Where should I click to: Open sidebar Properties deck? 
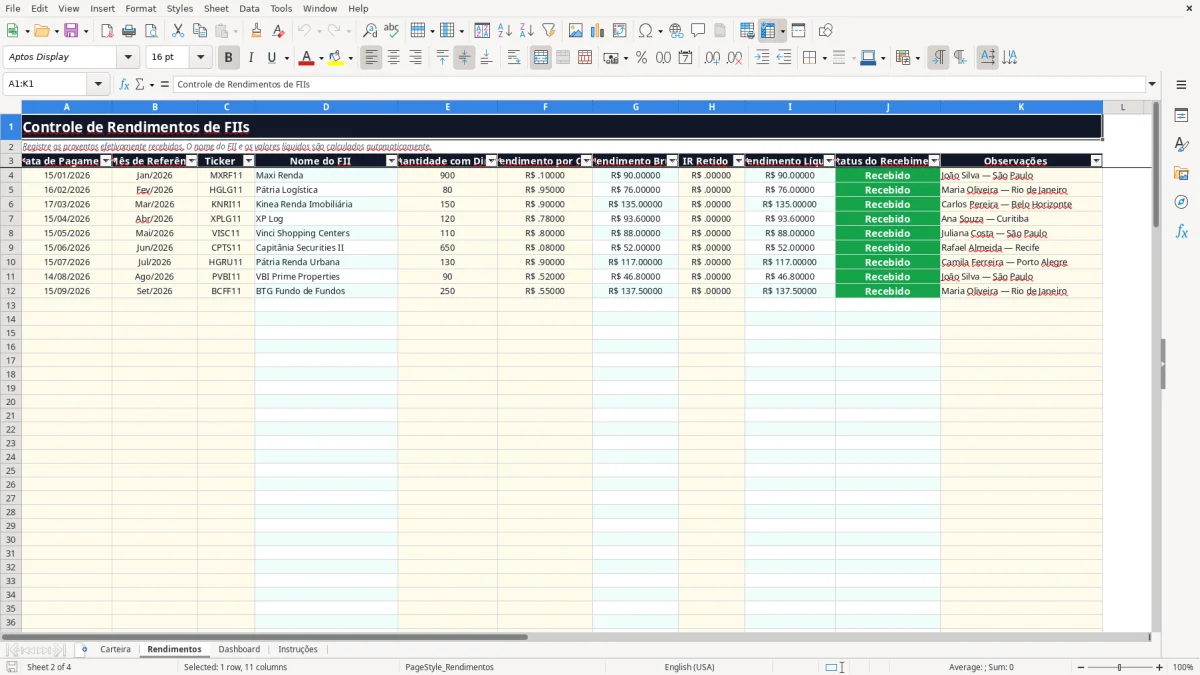[x=1181, y=116]
